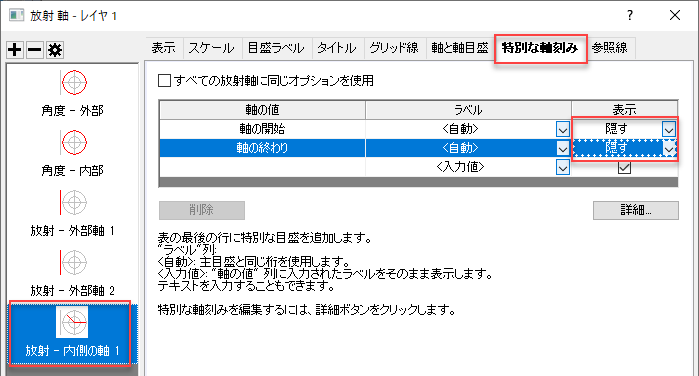Viewport: 699px width, 376px height.
Task: Select the 角度 - 外部 axis icon
Action: pyautogui.click(x=74, y=83)
